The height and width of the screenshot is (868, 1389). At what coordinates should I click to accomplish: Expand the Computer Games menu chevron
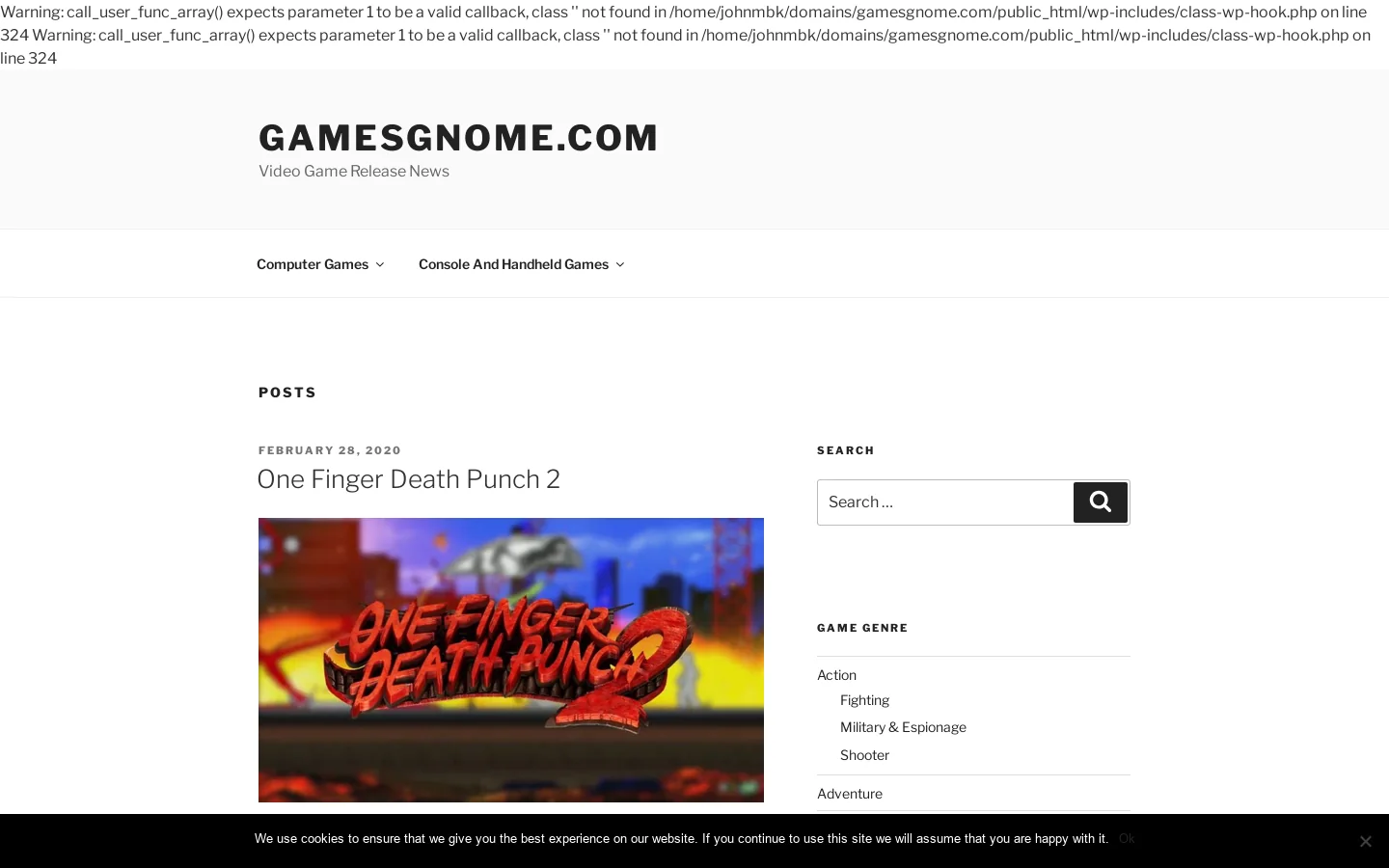pos(380,264)
